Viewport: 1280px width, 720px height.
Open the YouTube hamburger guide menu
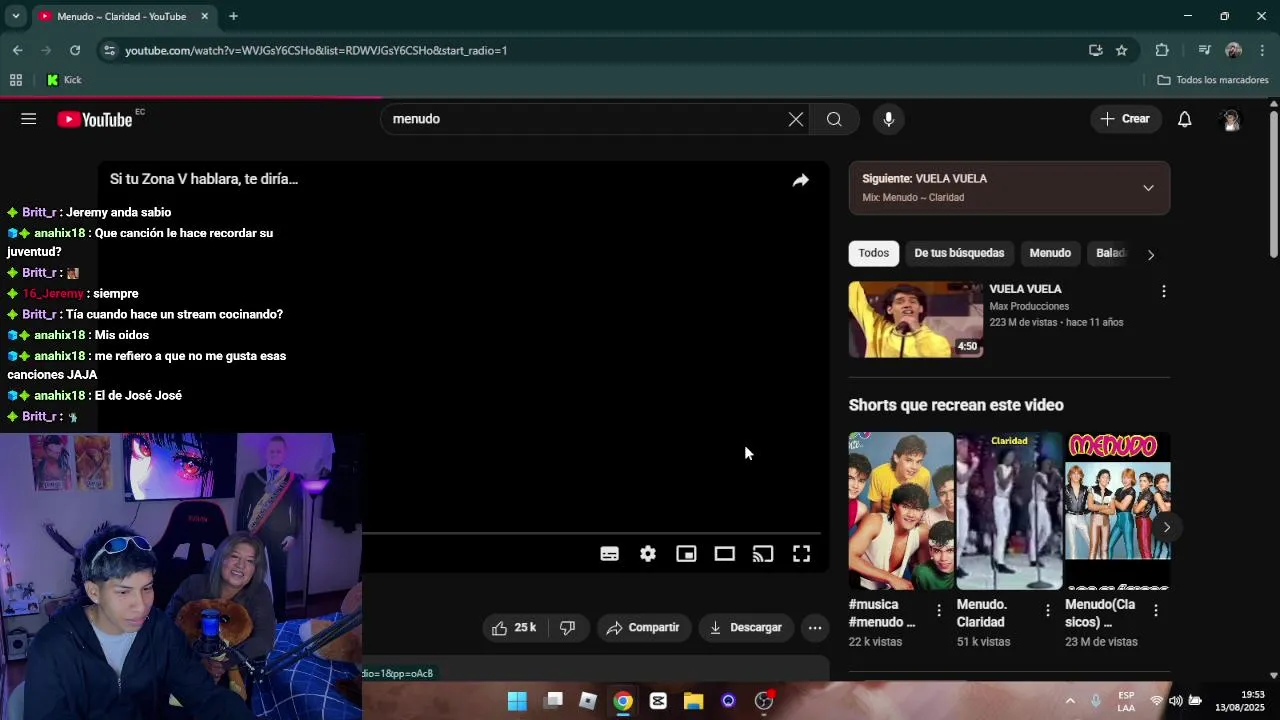(x=28, y=119)
